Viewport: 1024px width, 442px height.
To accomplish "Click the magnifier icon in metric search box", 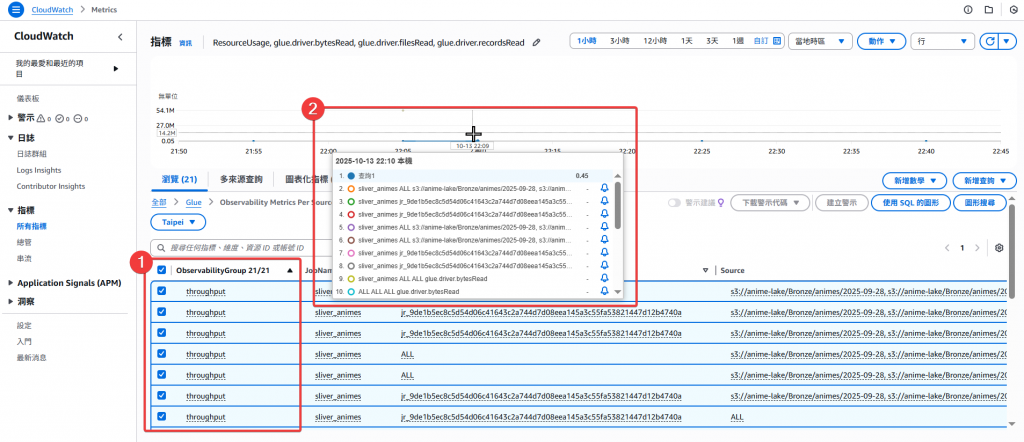I will (x=161, y=248).
